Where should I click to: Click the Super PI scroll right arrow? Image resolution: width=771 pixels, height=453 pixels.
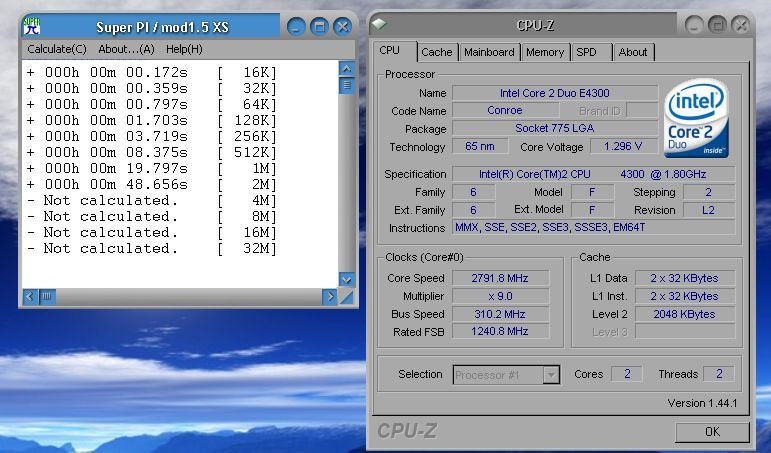(x=329, y=297)
